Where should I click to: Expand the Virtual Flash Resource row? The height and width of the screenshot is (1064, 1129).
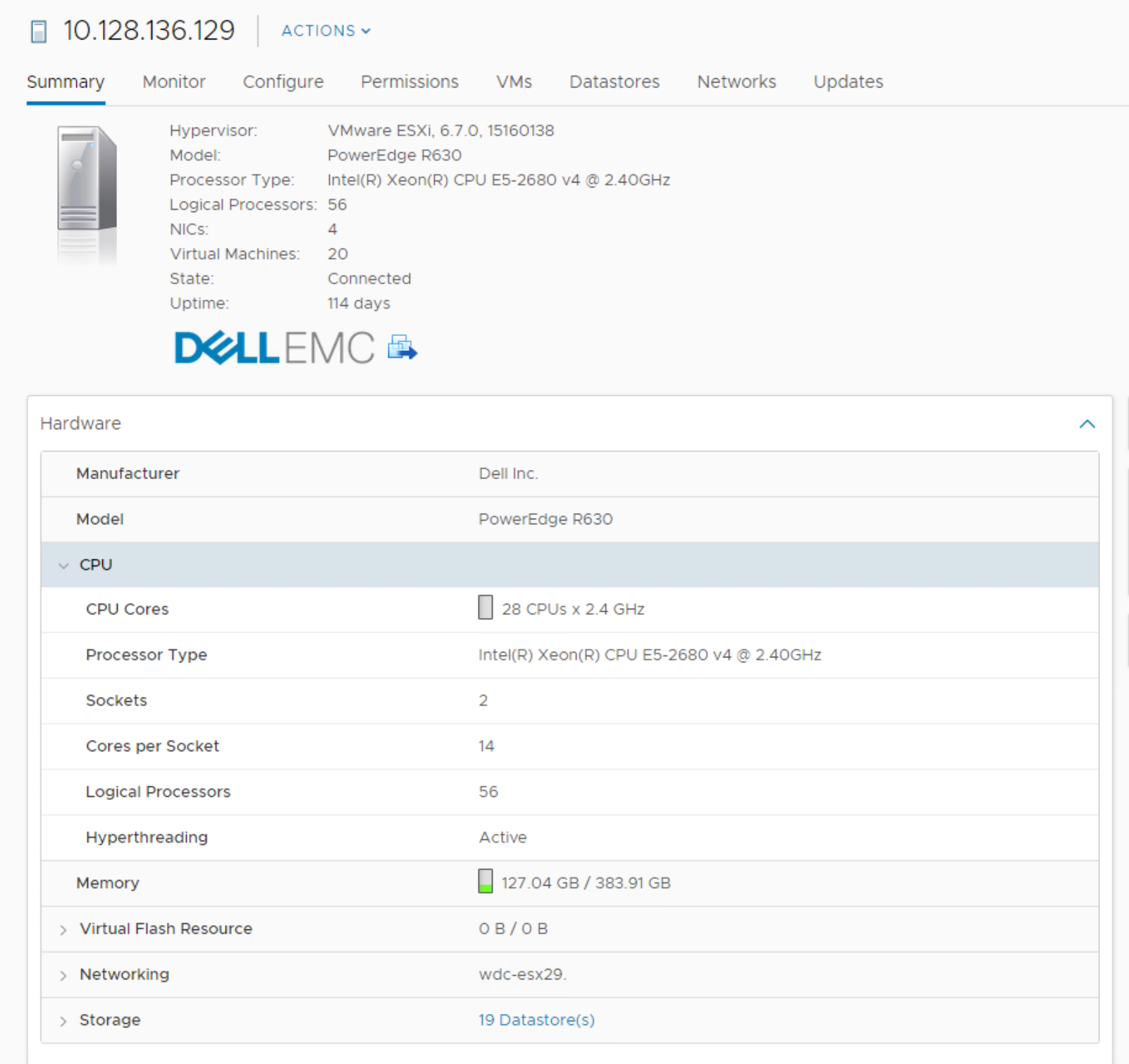pyautogui.click(x=64, y=930)
